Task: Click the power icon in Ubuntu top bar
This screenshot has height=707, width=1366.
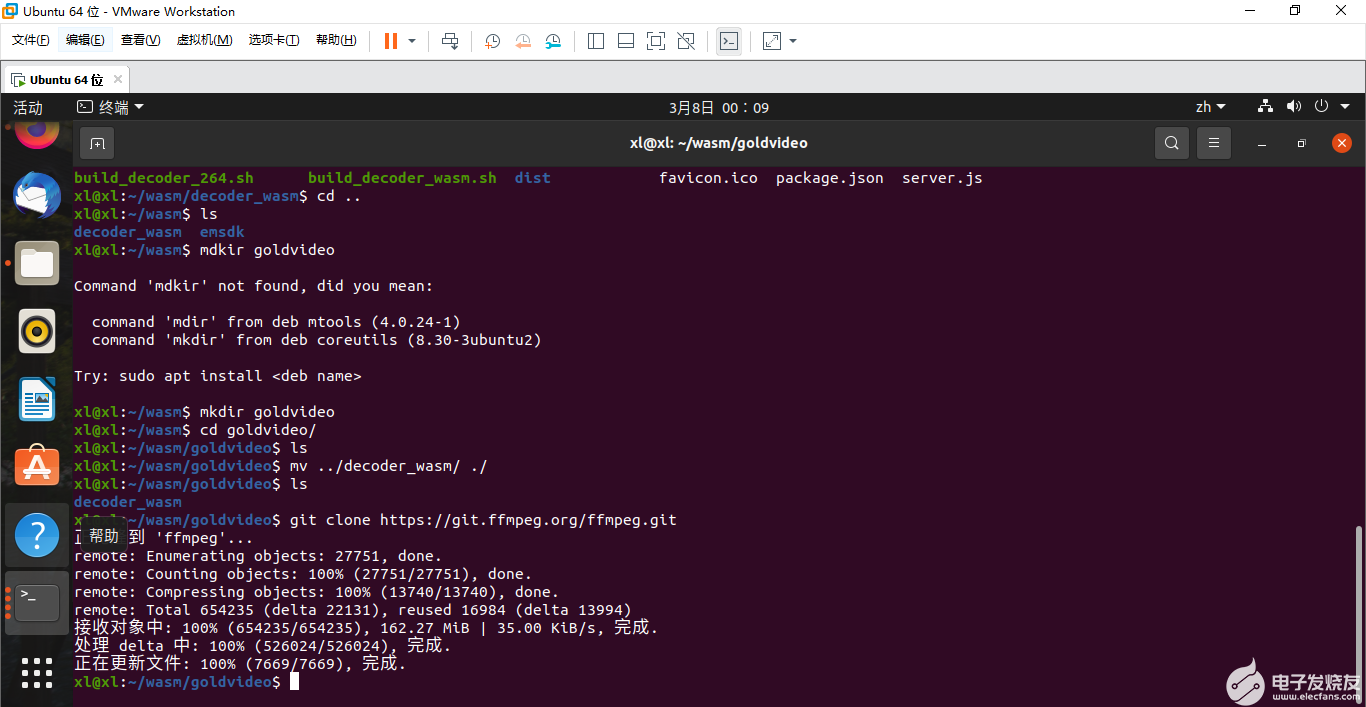Action: (x=1322, y=106)
